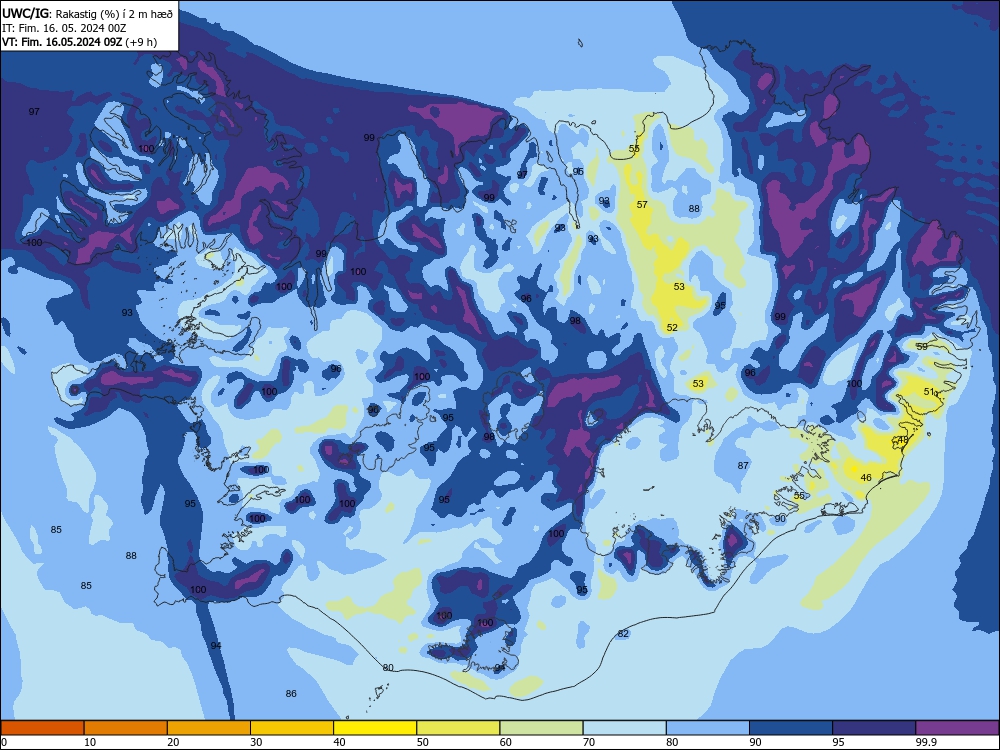Click the dark orange 0–10 legend color band
This screenshot has height=750, width=1000.
click(42, 728)
